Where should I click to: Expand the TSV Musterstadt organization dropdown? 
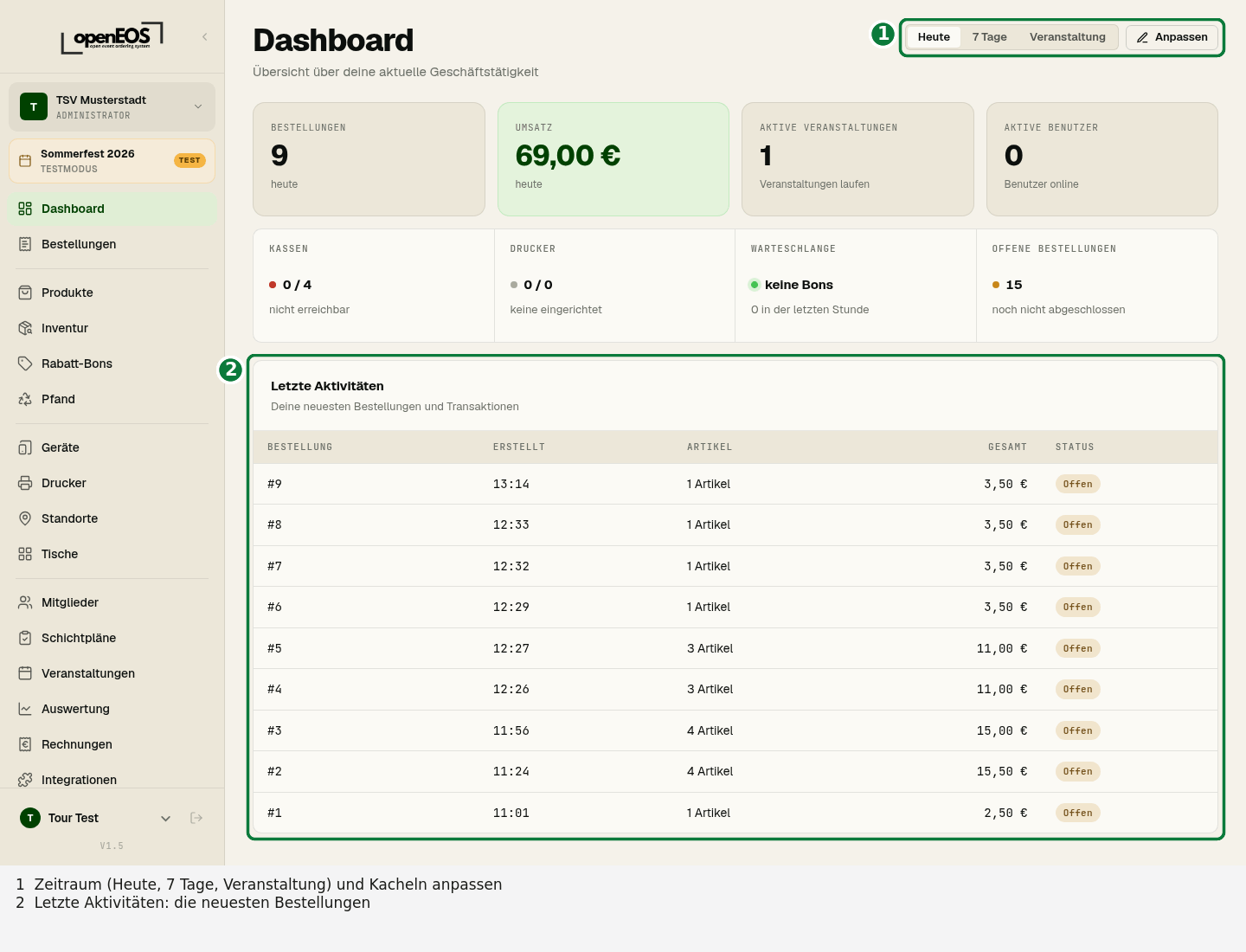point(198,106)
